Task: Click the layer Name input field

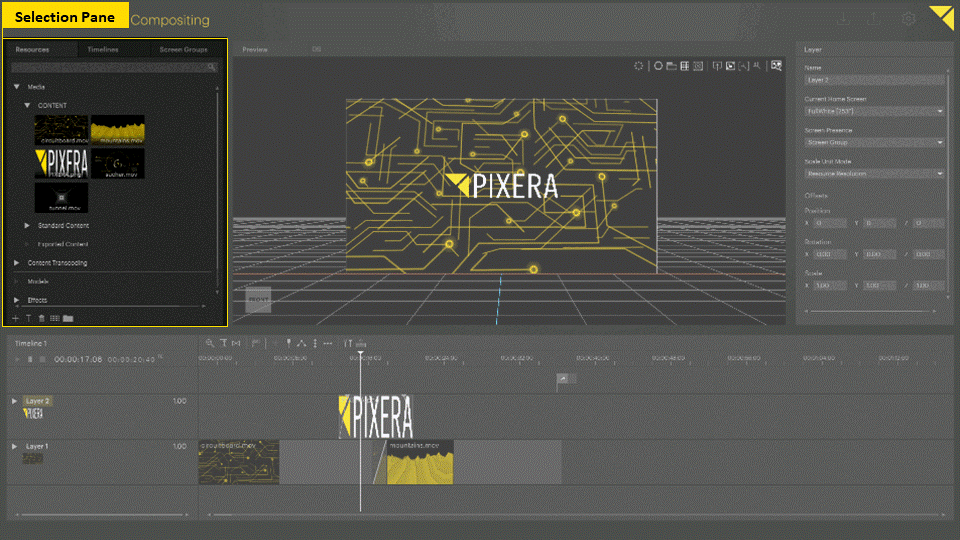Action: [874, 80]
